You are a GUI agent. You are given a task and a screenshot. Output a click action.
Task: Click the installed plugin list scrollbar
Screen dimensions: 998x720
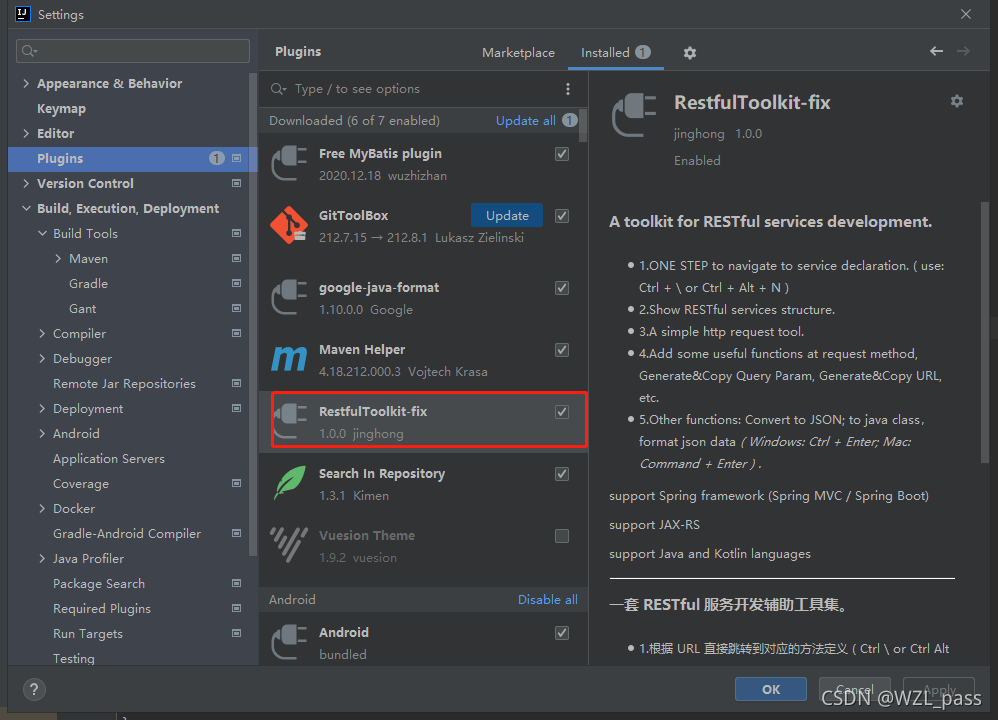(583, 125)
